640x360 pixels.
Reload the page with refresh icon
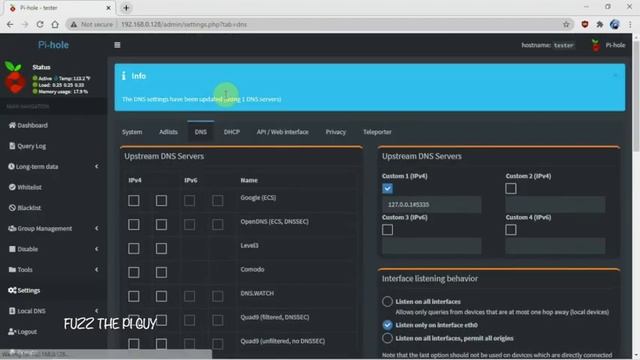(x=40, y=24)
